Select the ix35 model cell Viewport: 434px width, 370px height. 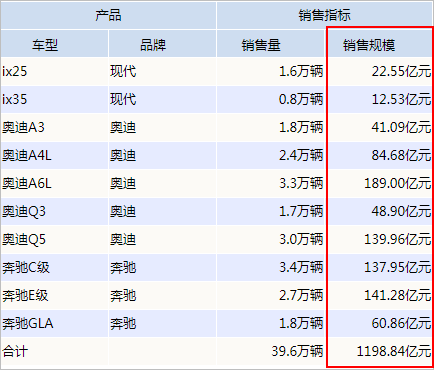pyautogui.click(x=54, y=99)
